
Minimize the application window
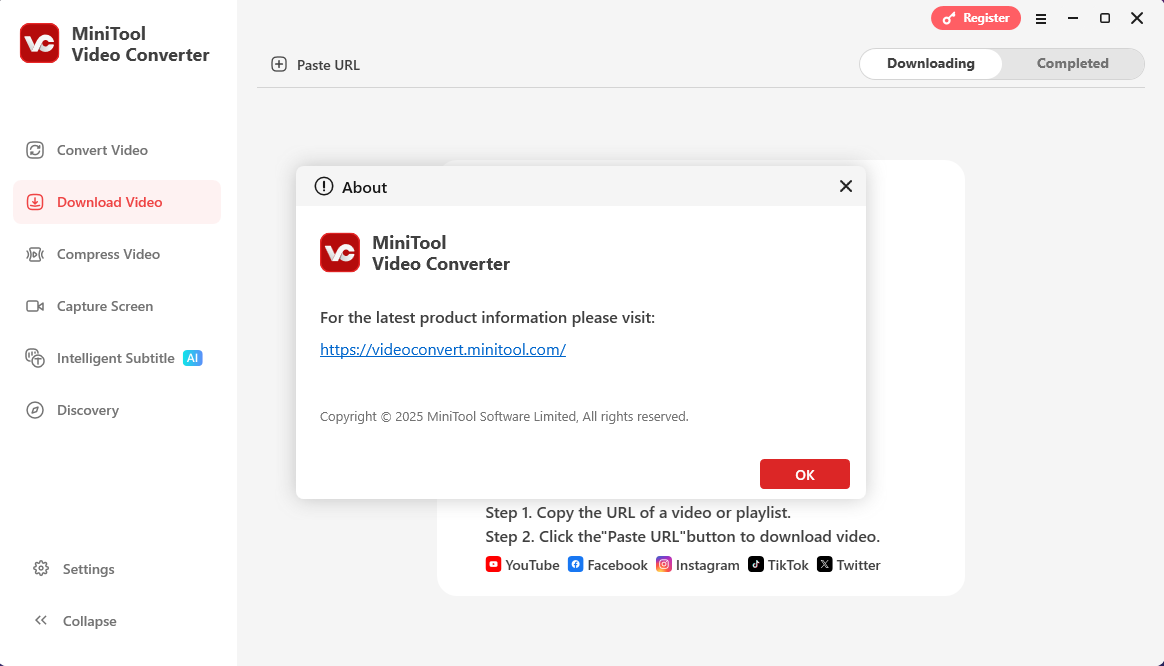coord(1073,18)
